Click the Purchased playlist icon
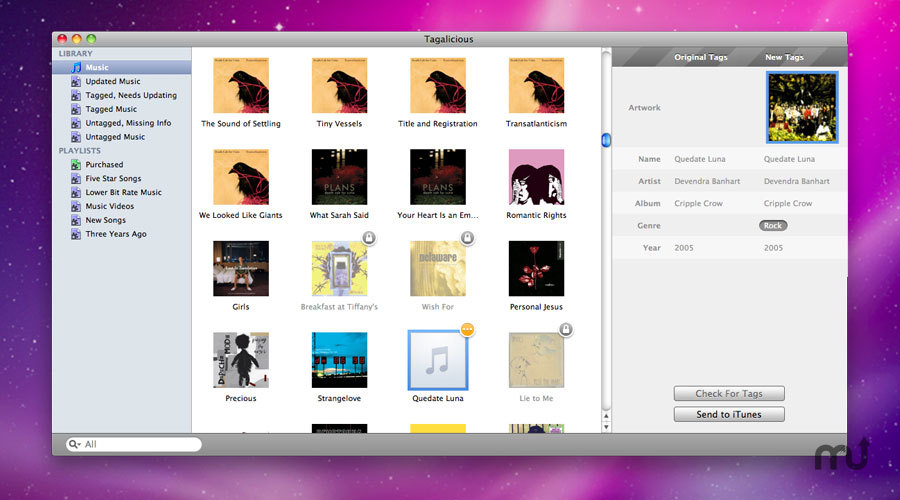 76,165
